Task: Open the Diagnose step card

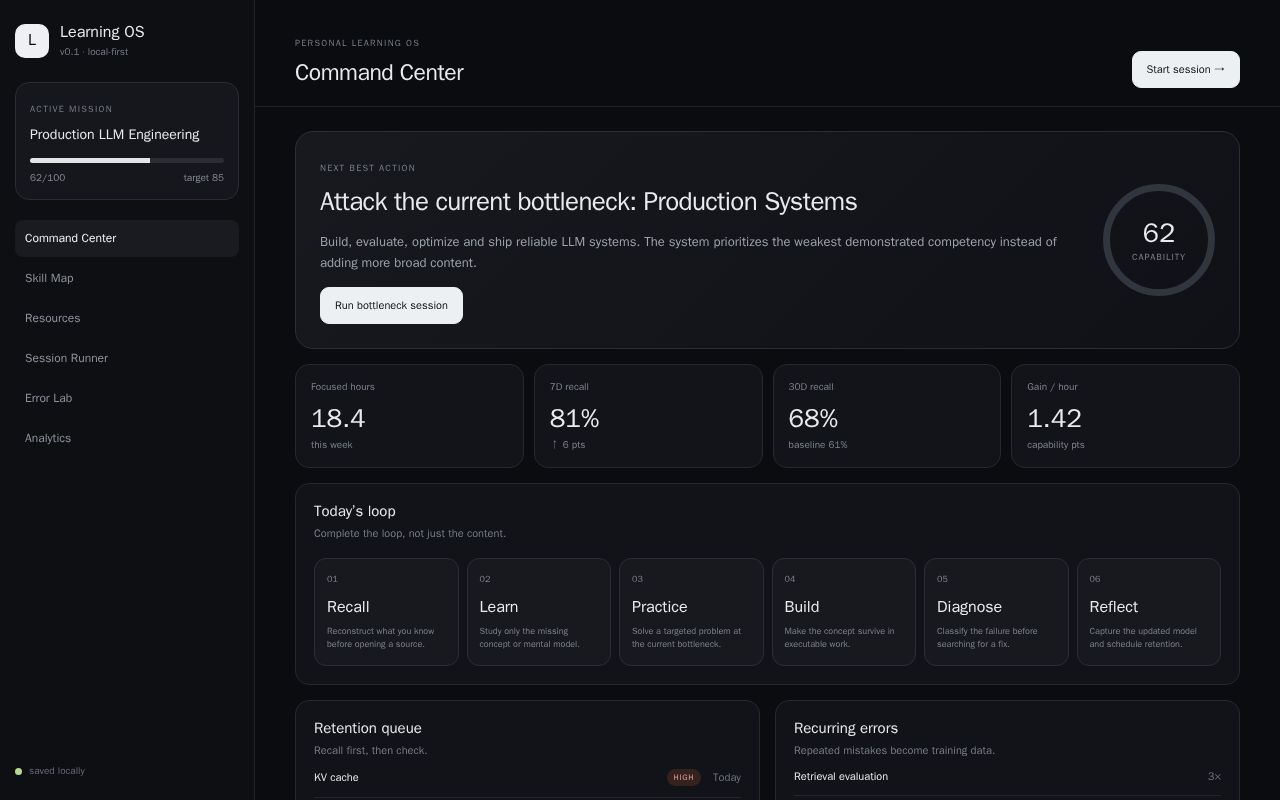Action: 996,612
